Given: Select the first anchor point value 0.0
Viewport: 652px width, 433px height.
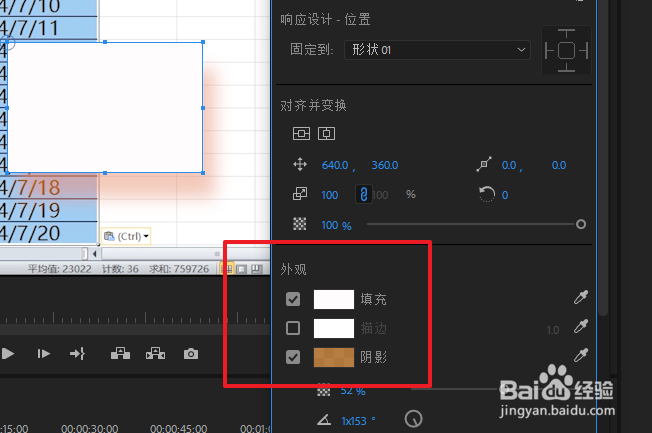Looking at the screenshot, I should pyautogui.click(x=509, y=165).
